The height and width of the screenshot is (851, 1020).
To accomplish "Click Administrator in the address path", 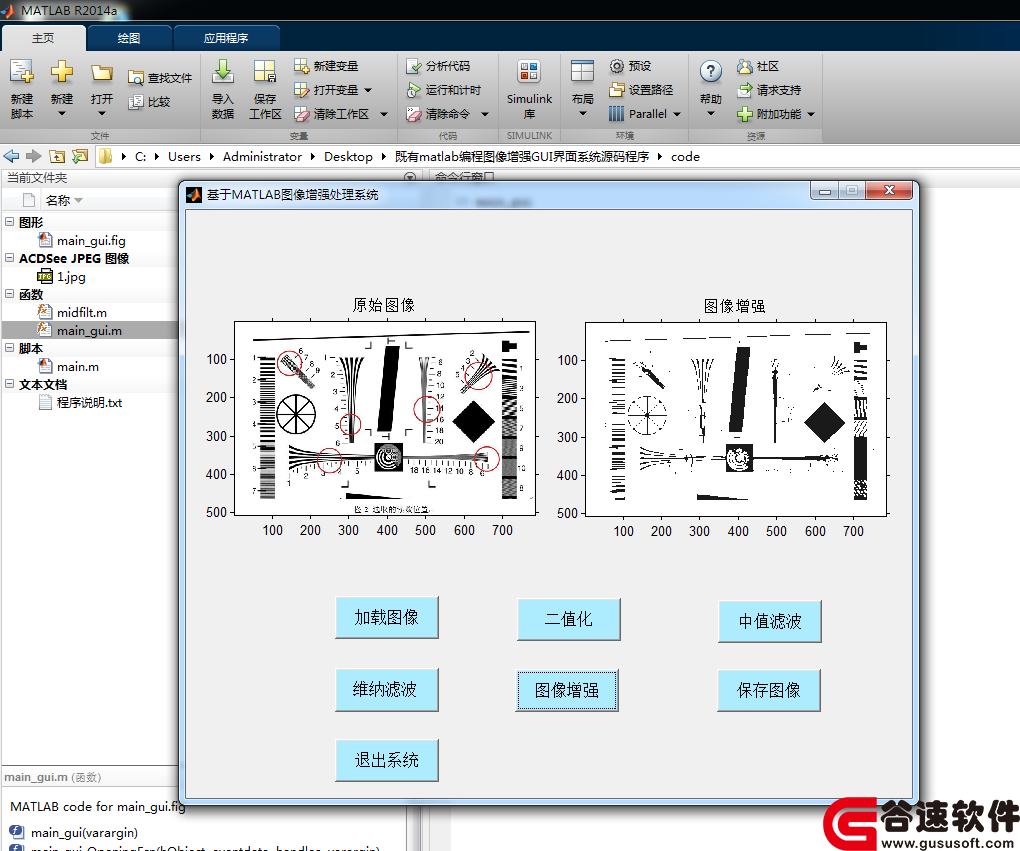I will point(262,156).
